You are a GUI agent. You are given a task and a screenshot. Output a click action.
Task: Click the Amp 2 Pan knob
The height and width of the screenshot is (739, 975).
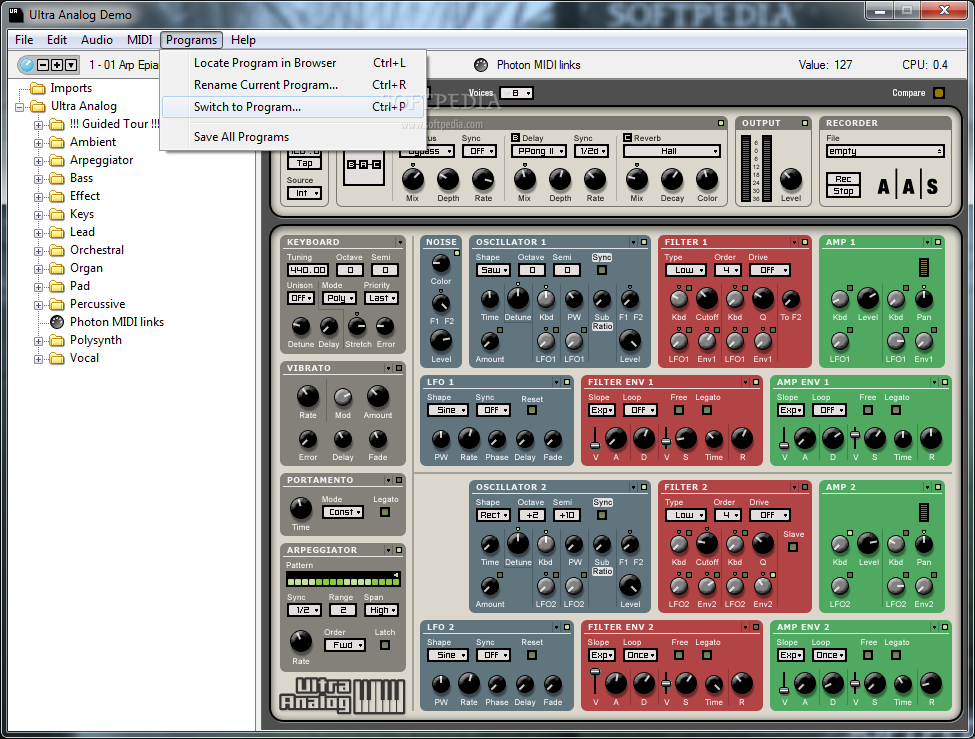click(x=924, y=544)
